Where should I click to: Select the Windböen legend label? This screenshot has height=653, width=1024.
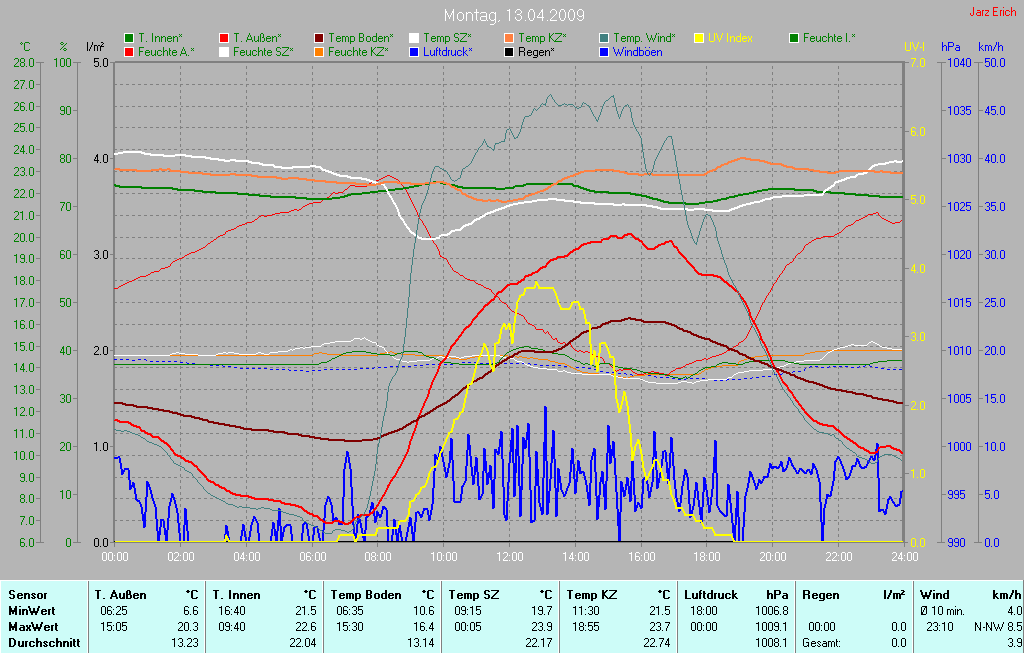point(637,52)
